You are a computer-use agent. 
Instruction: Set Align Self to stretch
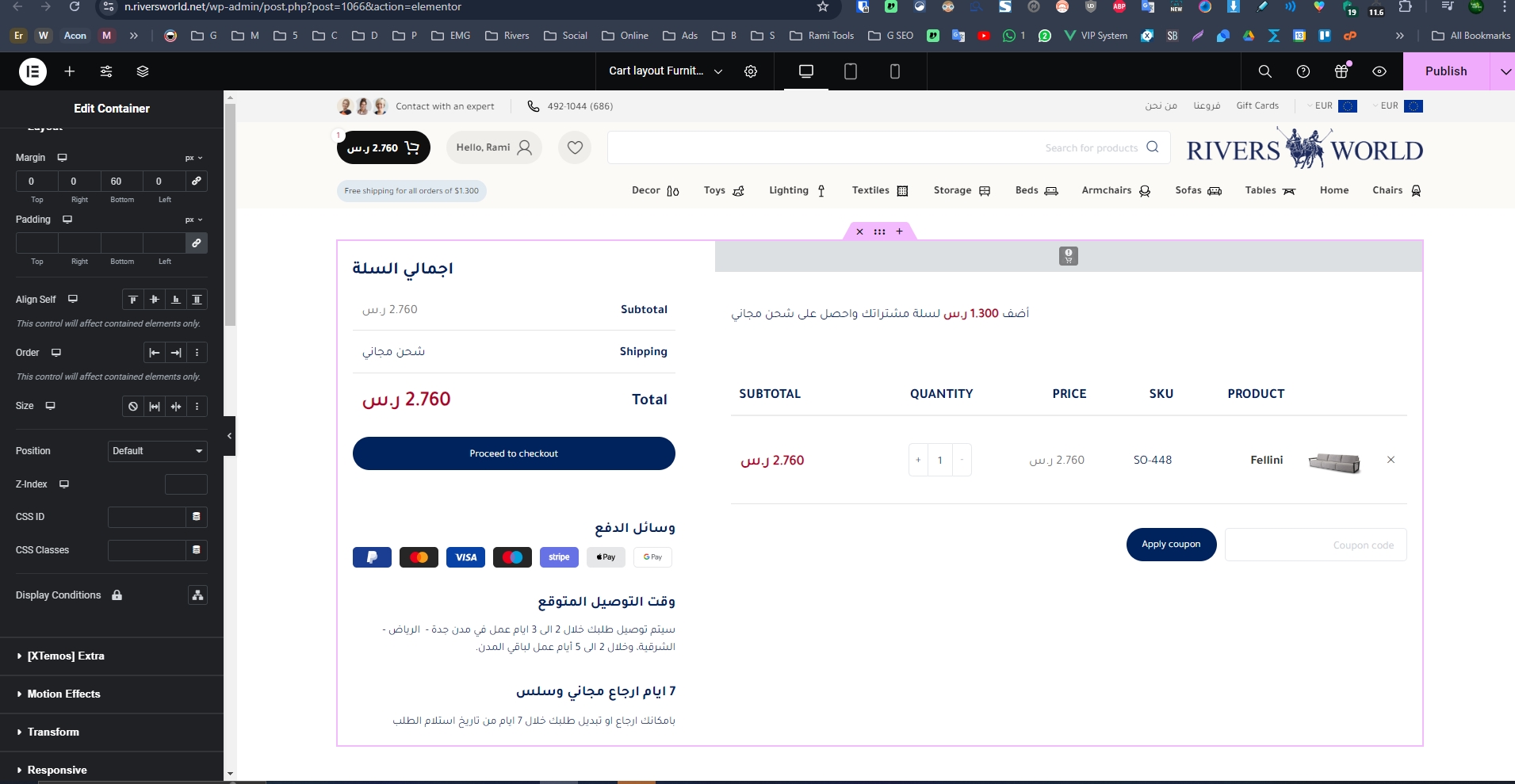[197, 299]
